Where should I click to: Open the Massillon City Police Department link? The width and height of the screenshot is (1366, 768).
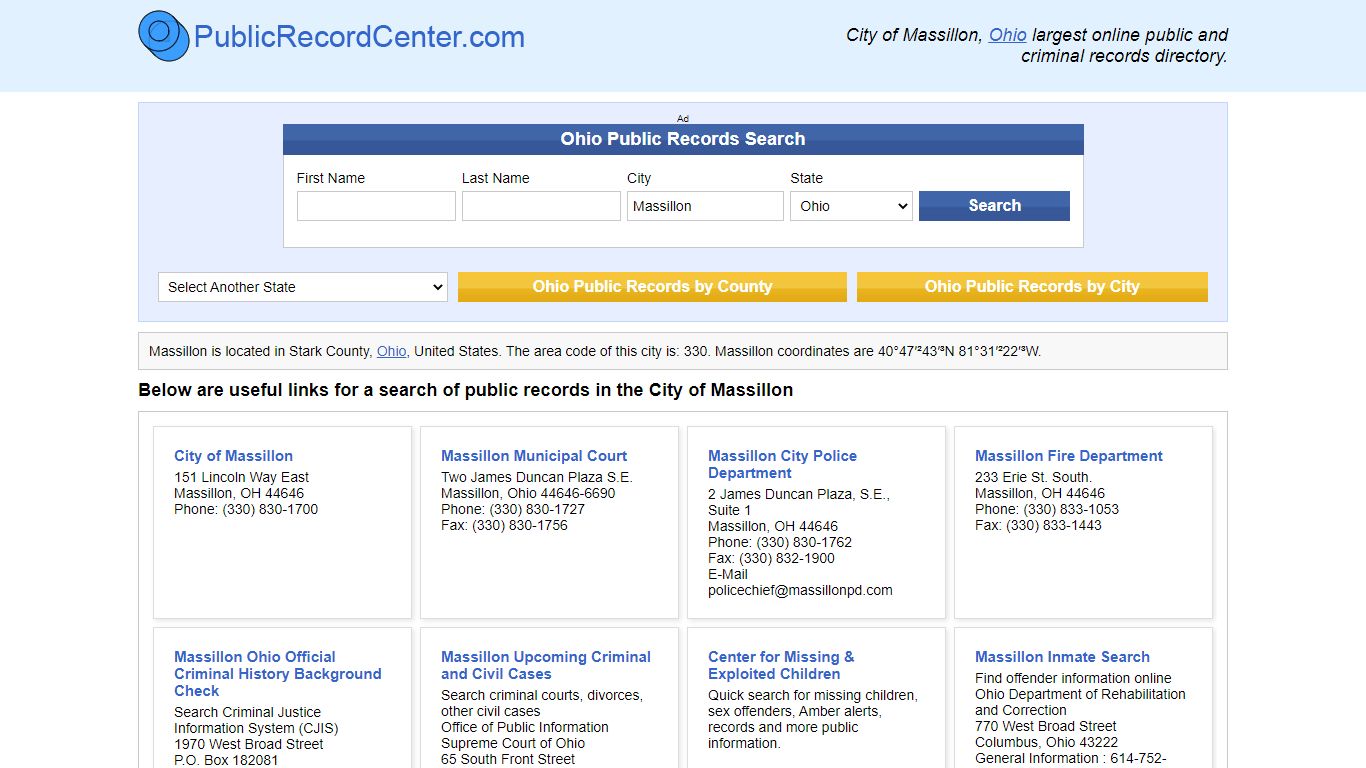coord(782,464)
